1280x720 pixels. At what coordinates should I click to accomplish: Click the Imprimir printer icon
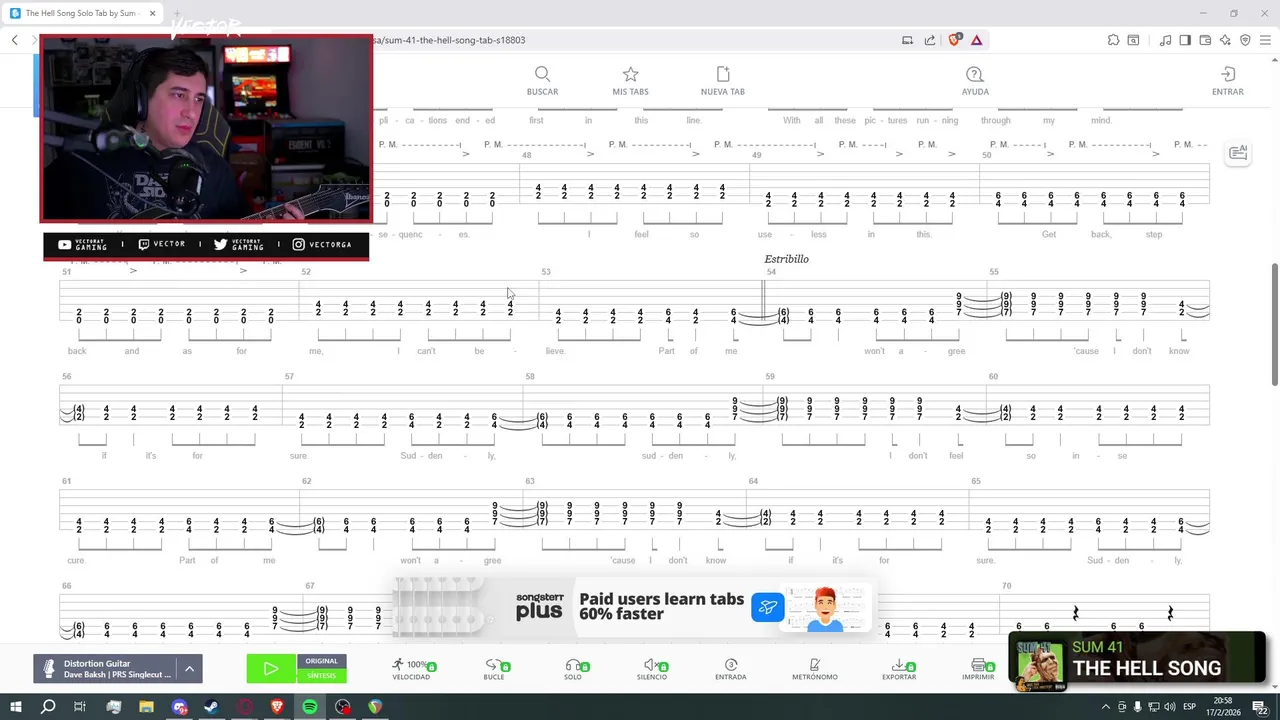[978, 669]
